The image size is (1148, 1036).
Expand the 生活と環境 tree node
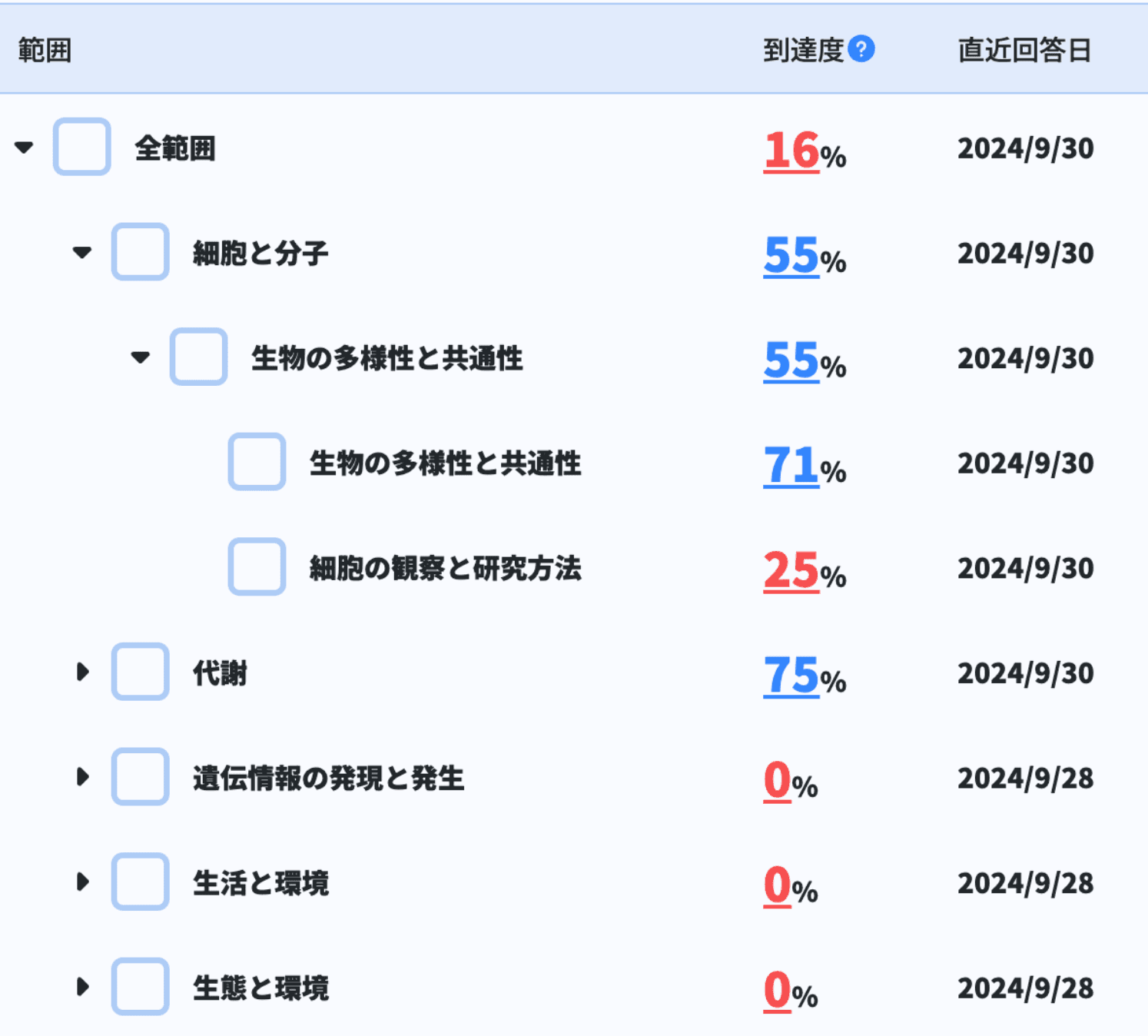point(82,883)
